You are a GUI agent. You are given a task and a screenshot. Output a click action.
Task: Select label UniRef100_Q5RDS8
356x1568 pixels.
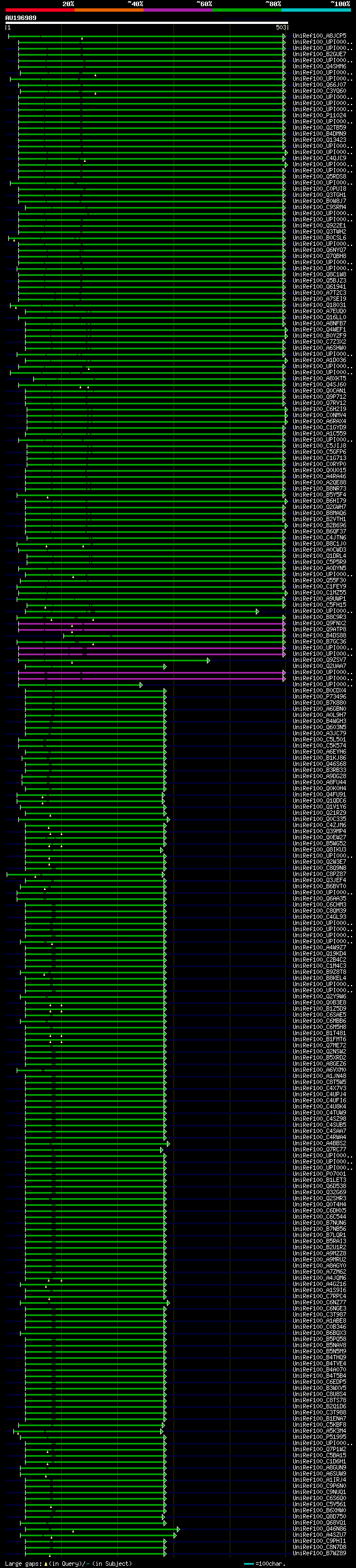tap(319, 176)
